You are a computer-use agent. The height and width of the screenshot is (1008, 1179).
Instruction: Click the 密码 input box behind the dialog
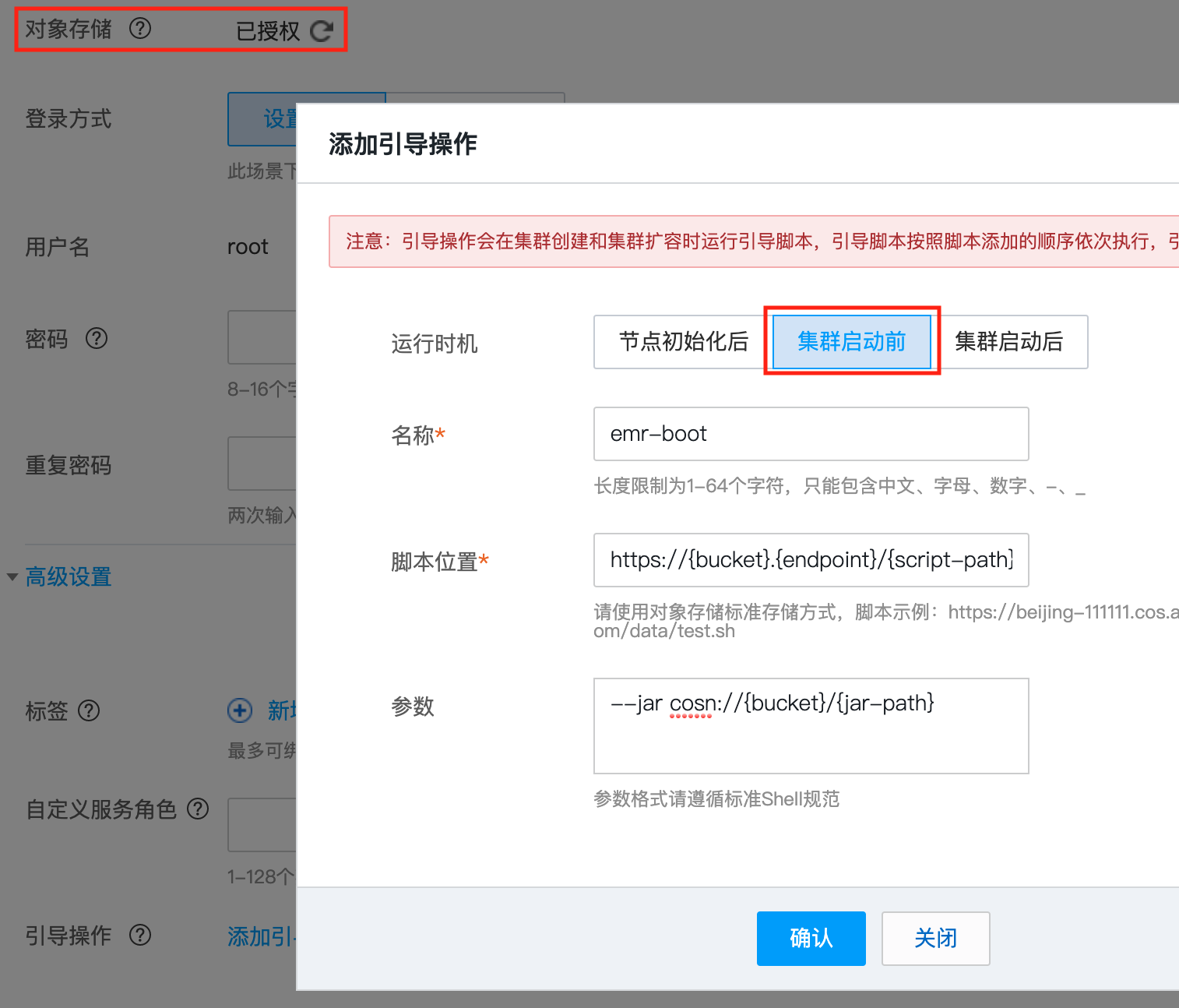(262, 337)
